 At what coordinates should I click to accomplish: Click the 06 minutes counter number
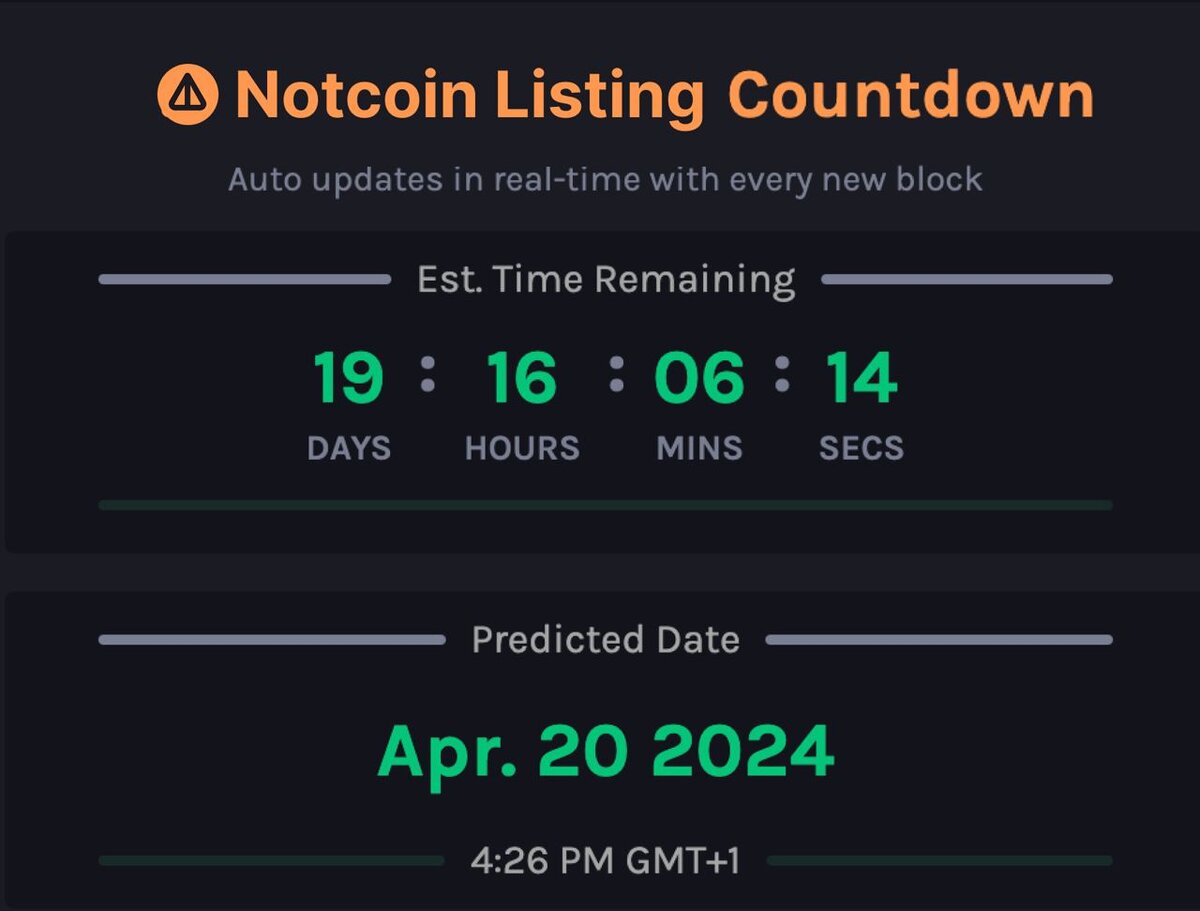tap(699, 379)
